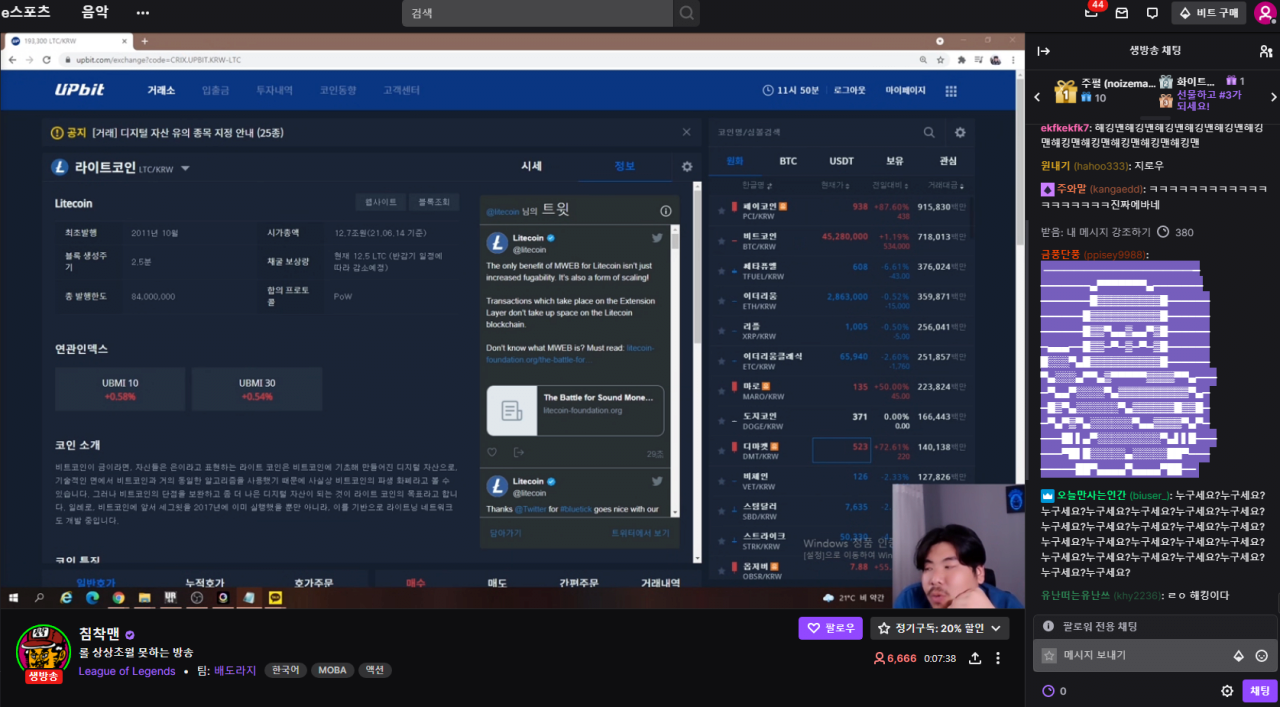Select the 시세 tab on Litecoin panel
This screenshot has width=1280, height=707.
531,166
